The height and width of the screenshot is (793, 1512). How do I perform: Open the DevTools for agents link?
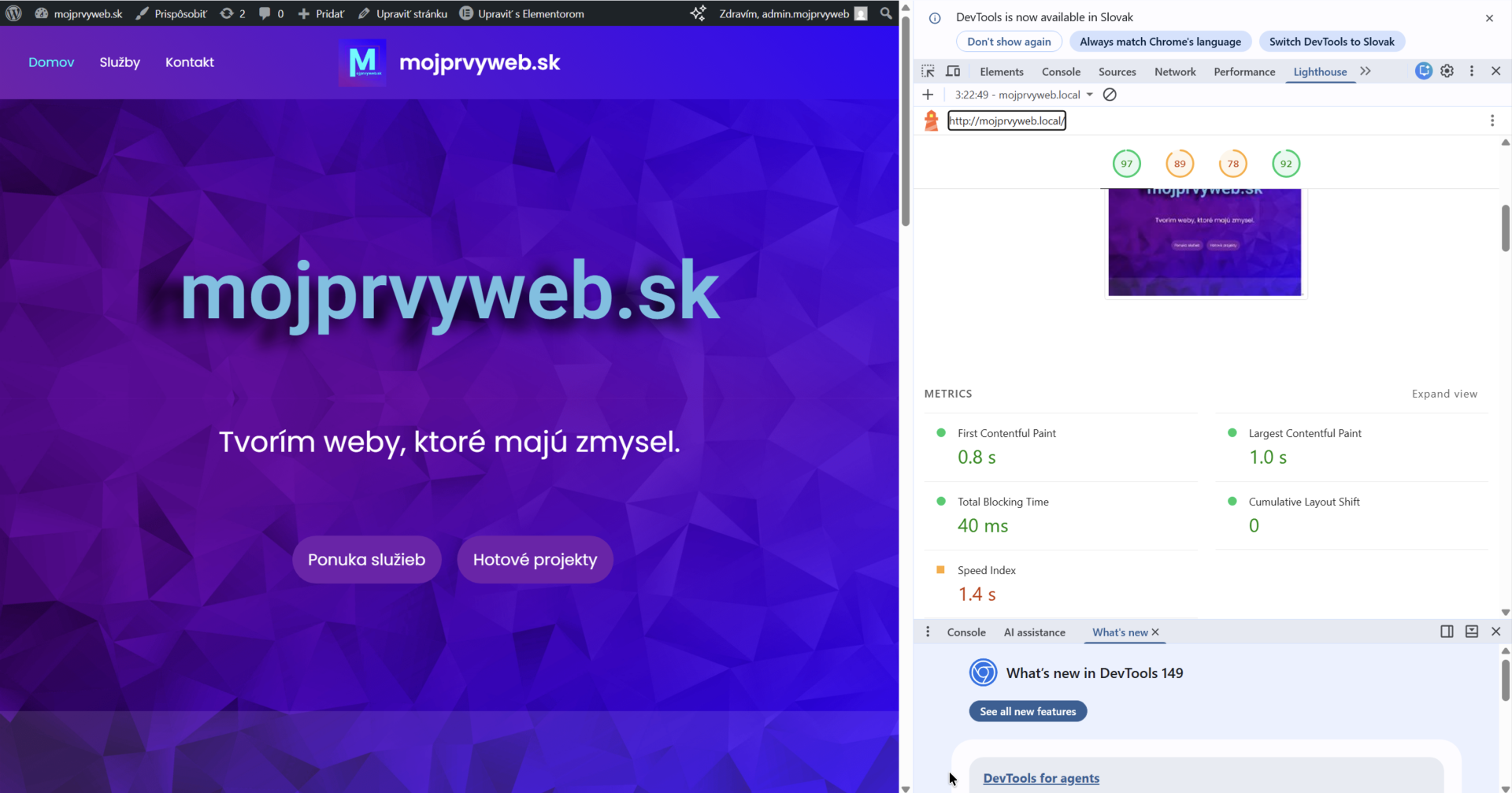(x=1041, y=778)
